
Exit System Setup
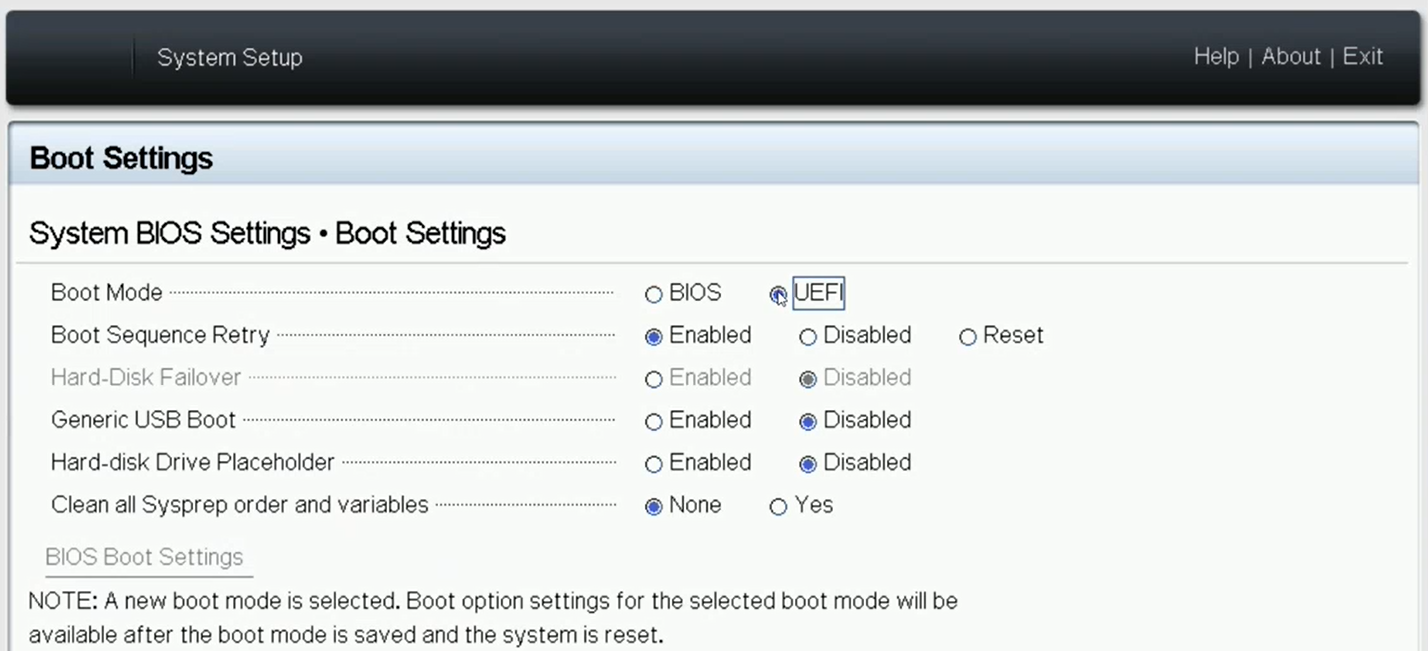click(x=1363, y=57)
